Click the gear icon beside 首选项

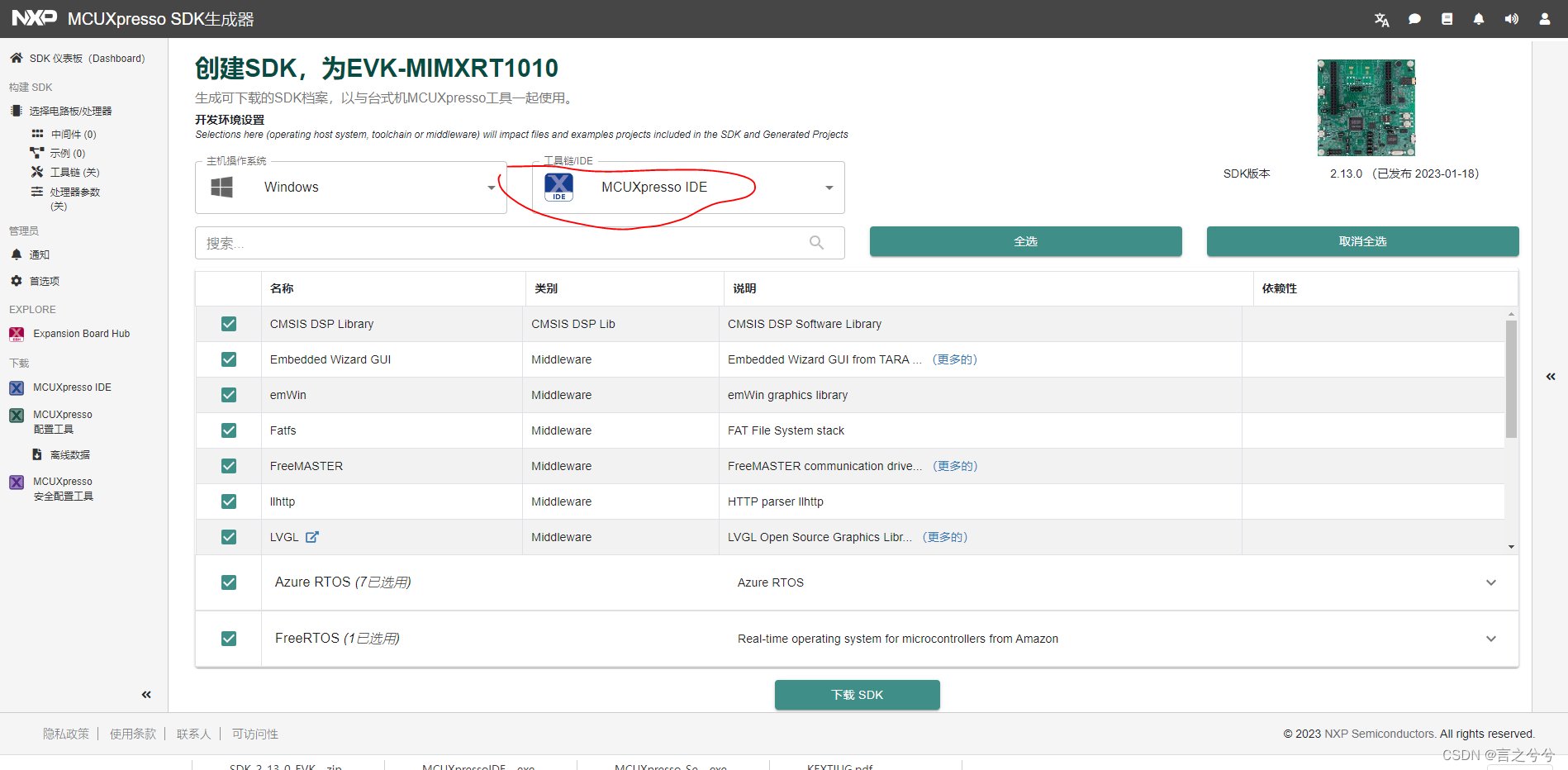[x=16, y=281]
